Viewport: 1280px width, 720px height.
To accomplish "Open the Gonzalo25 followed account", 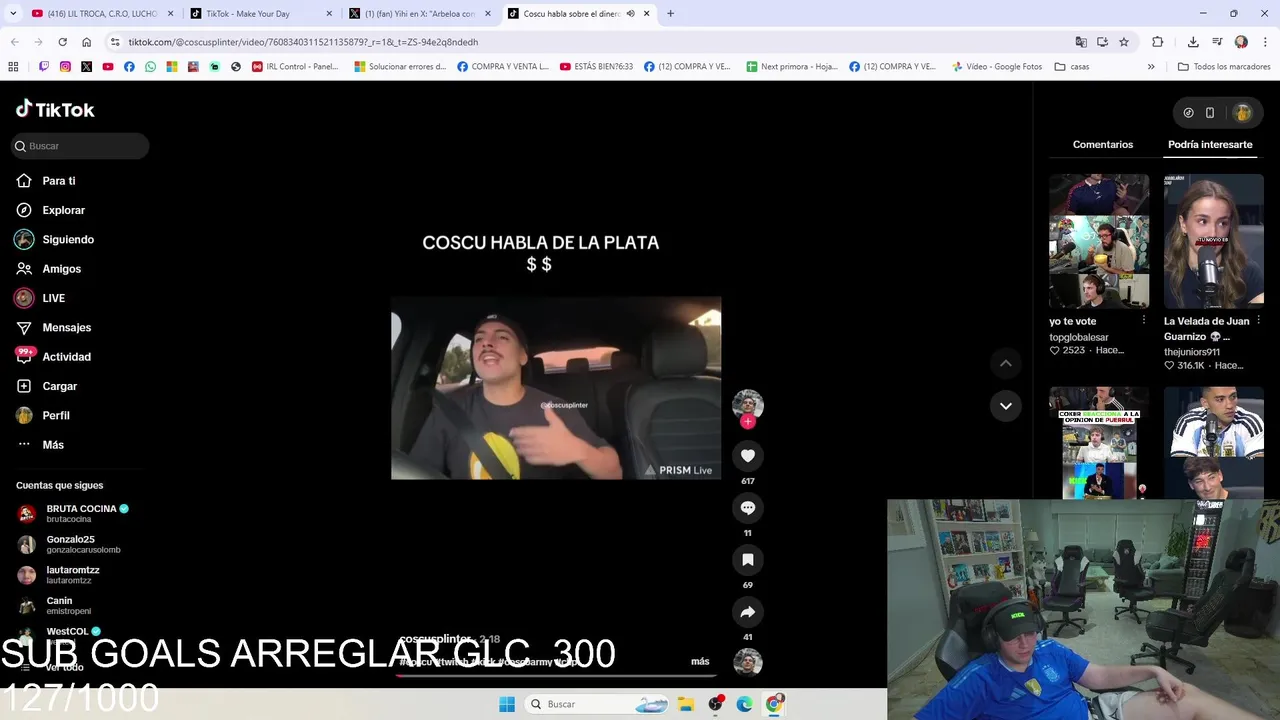I will coord(80,545).
